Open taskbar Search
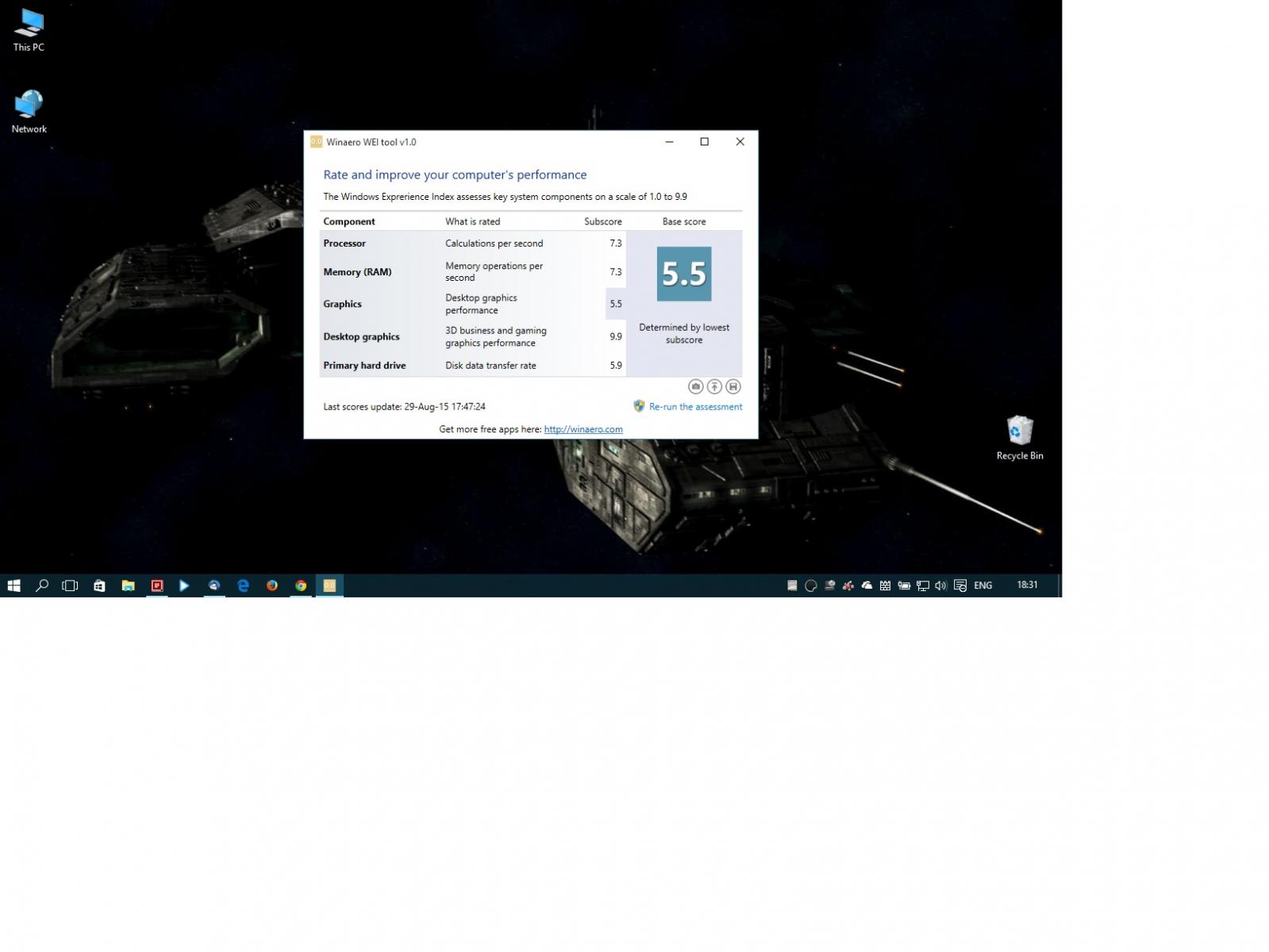The image size is (1269, 952). pyautogui.click(x=42, y=585)
